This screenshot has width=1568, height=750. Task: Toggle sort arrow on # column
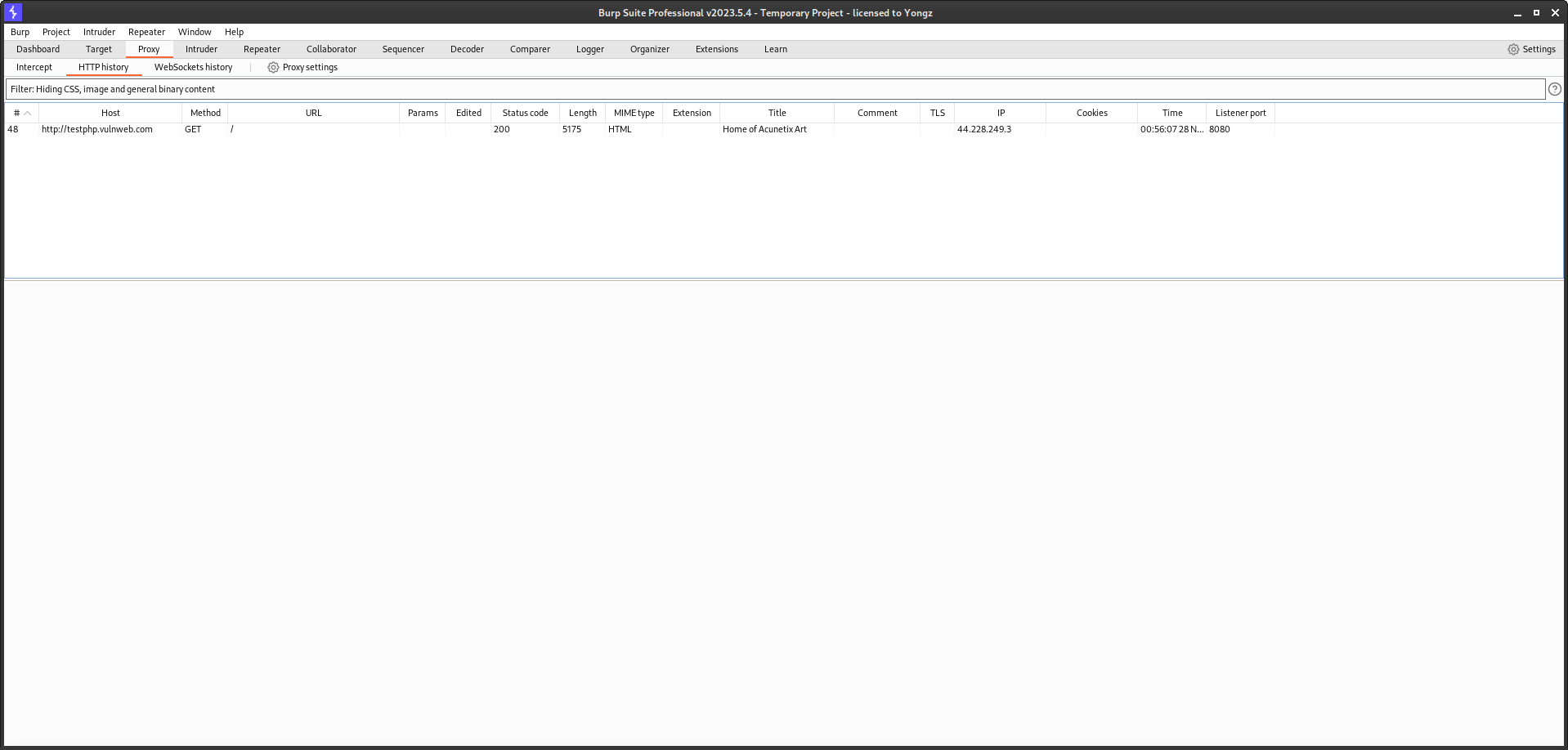click(27, 113)
